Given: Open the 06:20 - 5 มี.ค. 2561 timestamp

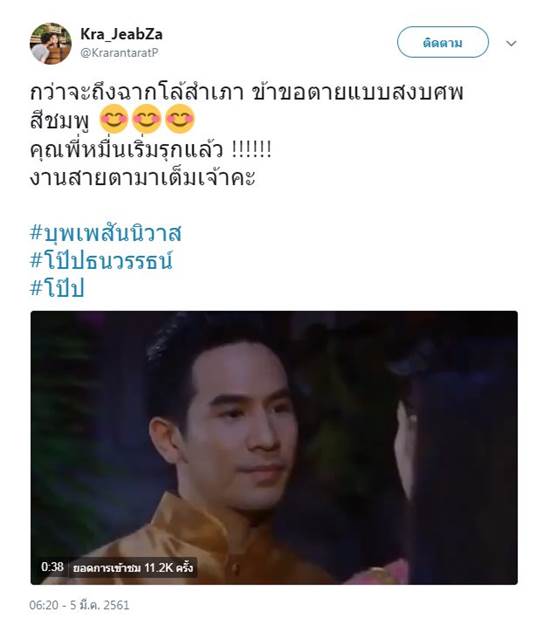Looking at the screenshot, I should 79,605.
